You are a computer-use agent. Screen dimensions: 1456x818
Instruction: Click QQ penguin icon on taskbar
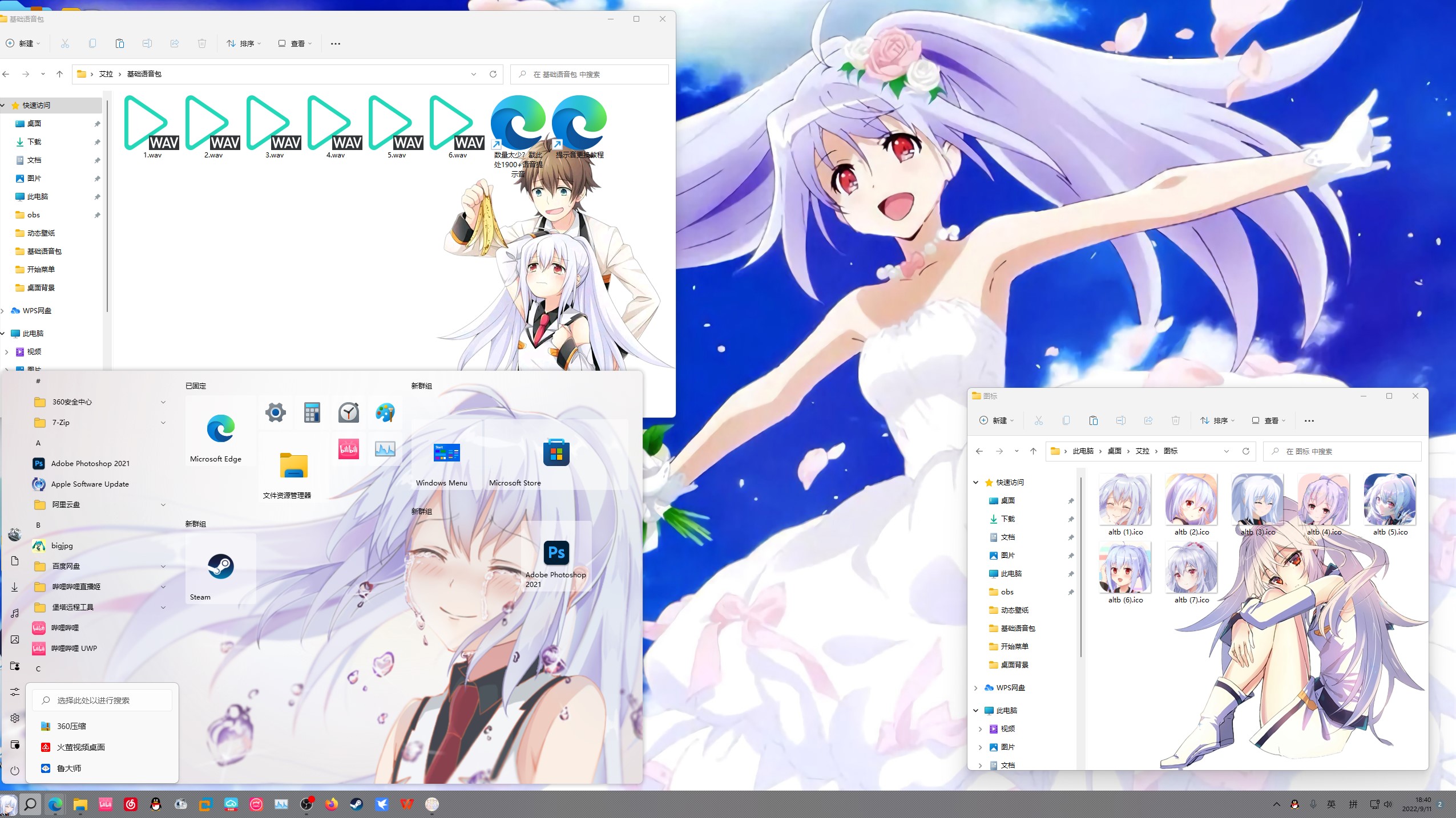click(x=155, y=804)
